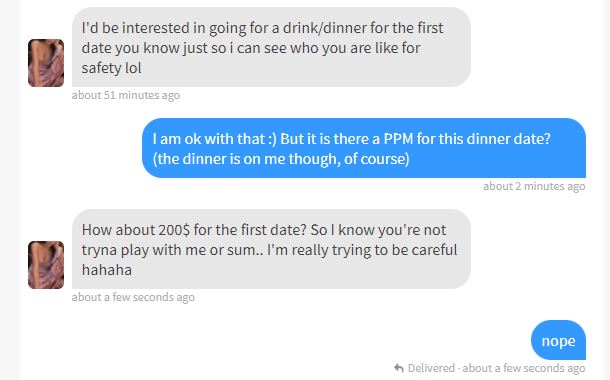This screenshot has height=380, width=610.
Task: Select the 'drink/dinner for the first date' message bubble
Action: click(271, 47)
